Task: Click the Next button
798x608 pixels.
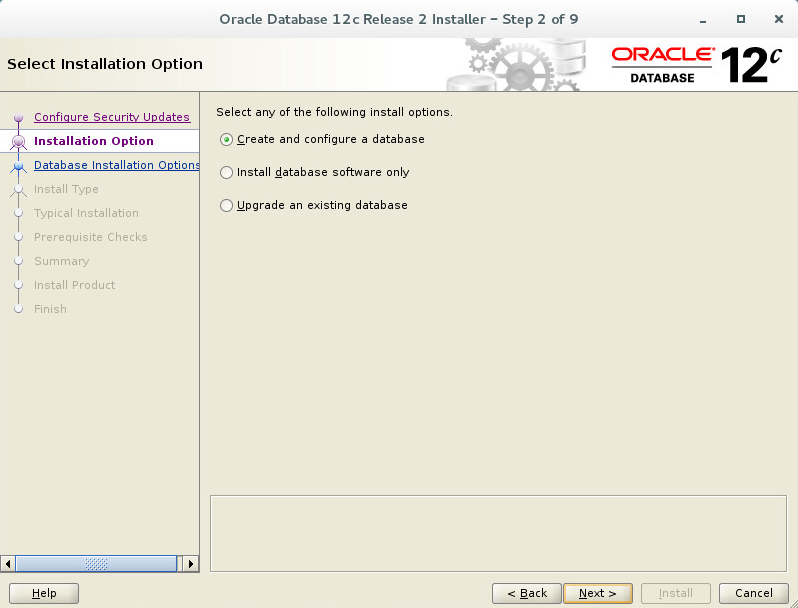Action: pyautogui.click(x=598, y=593)
